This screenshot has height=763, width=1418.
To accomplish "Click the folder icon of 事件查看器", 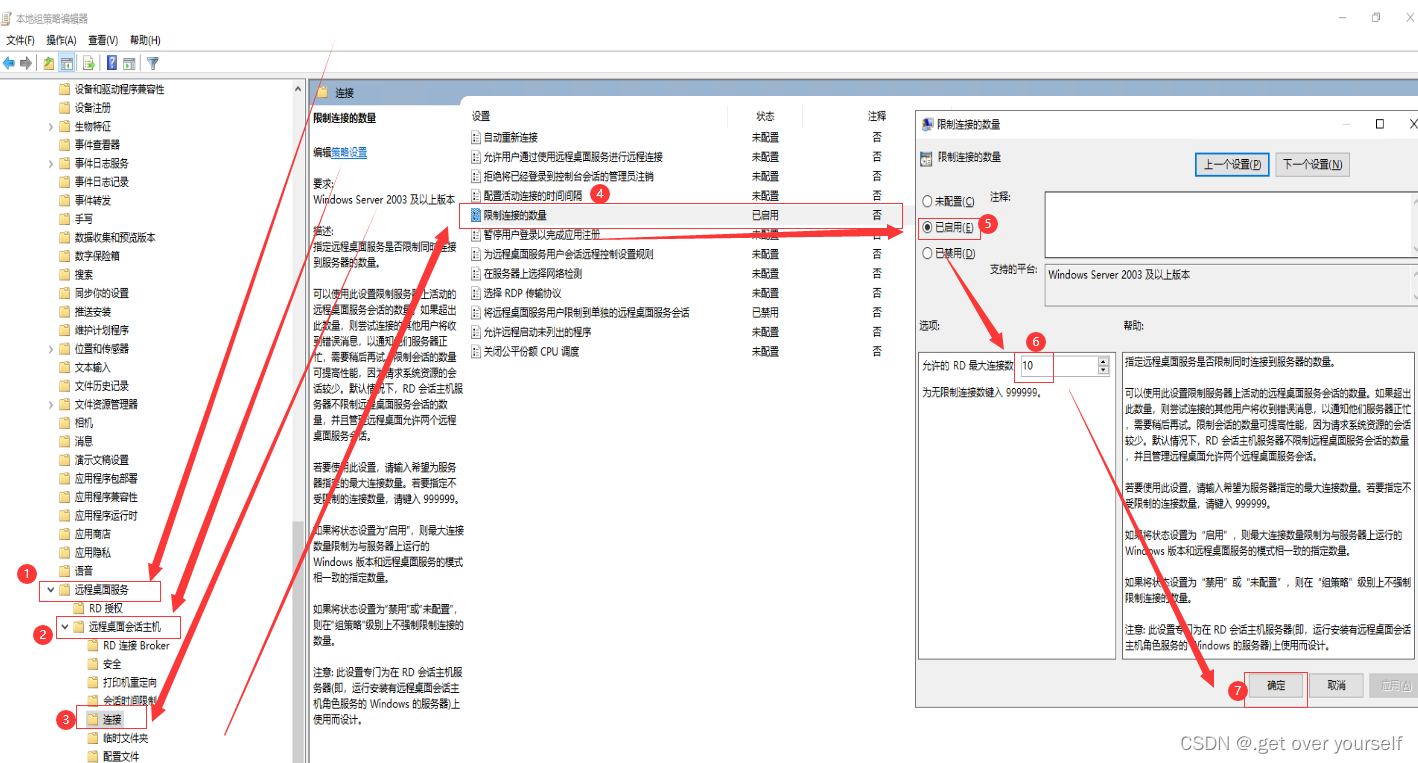I will (x=65, y=144).
